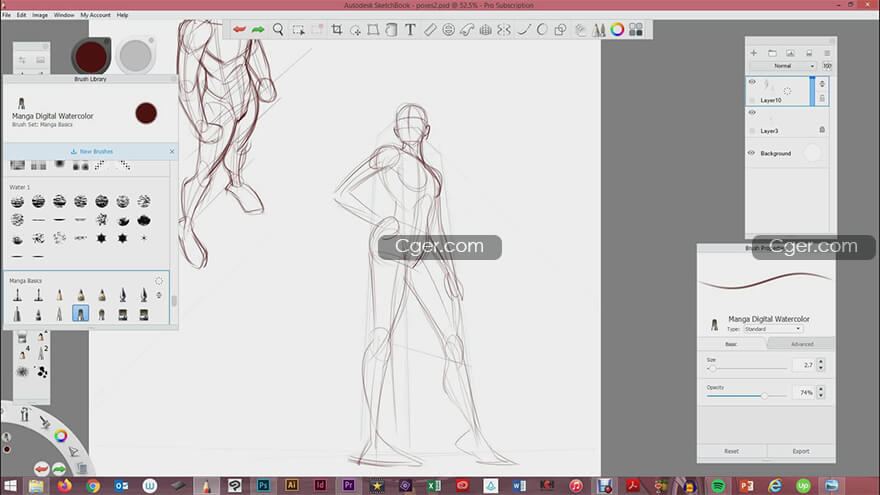The width and height of the screenshot is (880, 495).
Task: Open the brush Type Standard dropdown
Action: click(772, 329)
